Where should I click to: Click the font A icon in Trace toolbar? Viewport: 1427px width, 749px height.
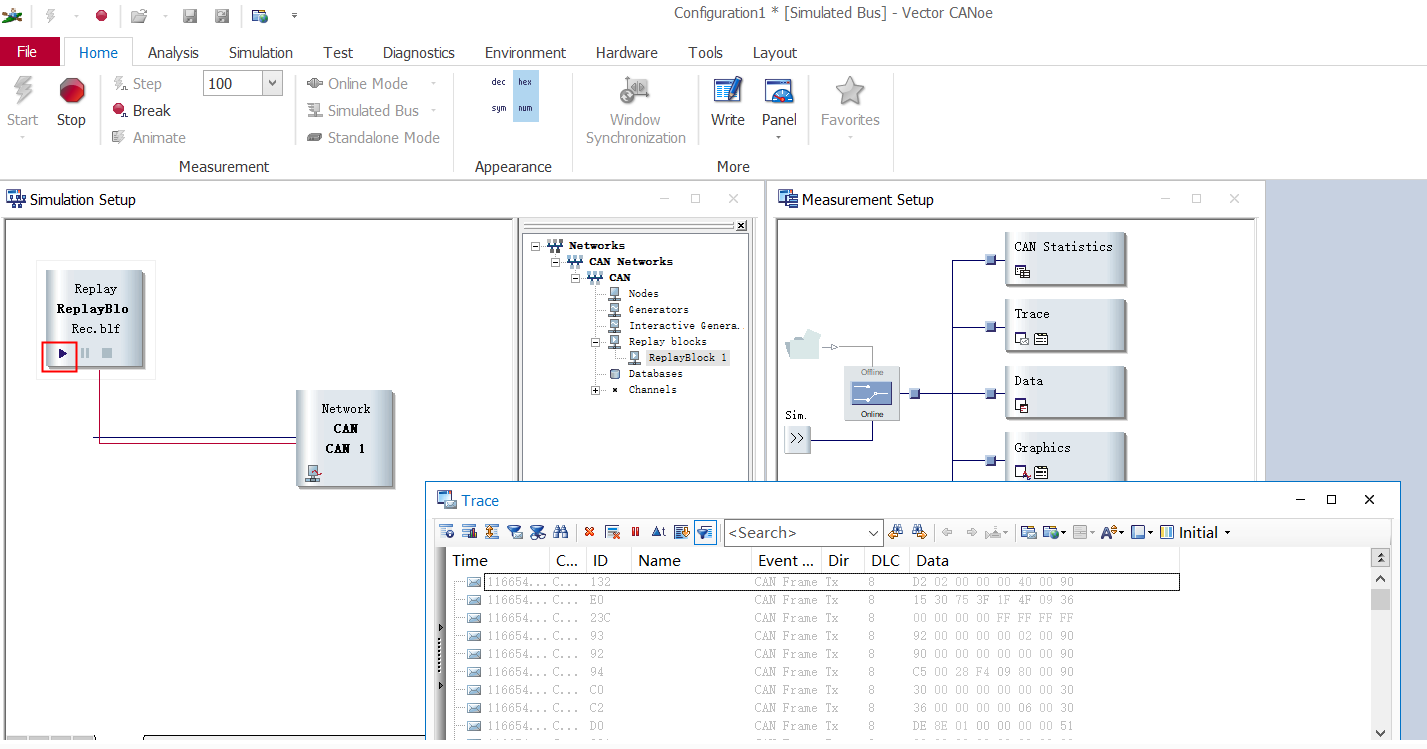[1108, 532]
